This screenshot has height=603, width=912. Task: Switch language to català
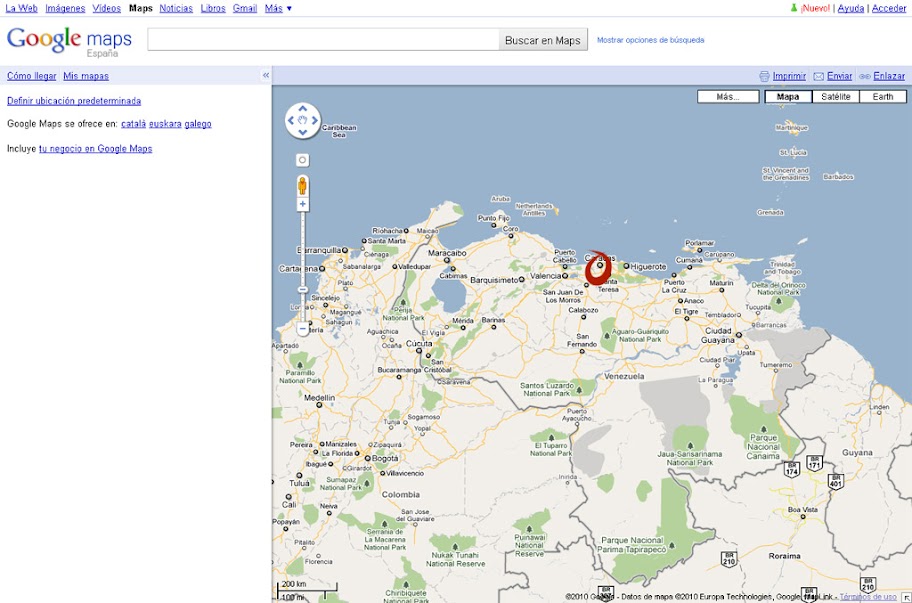133,124
